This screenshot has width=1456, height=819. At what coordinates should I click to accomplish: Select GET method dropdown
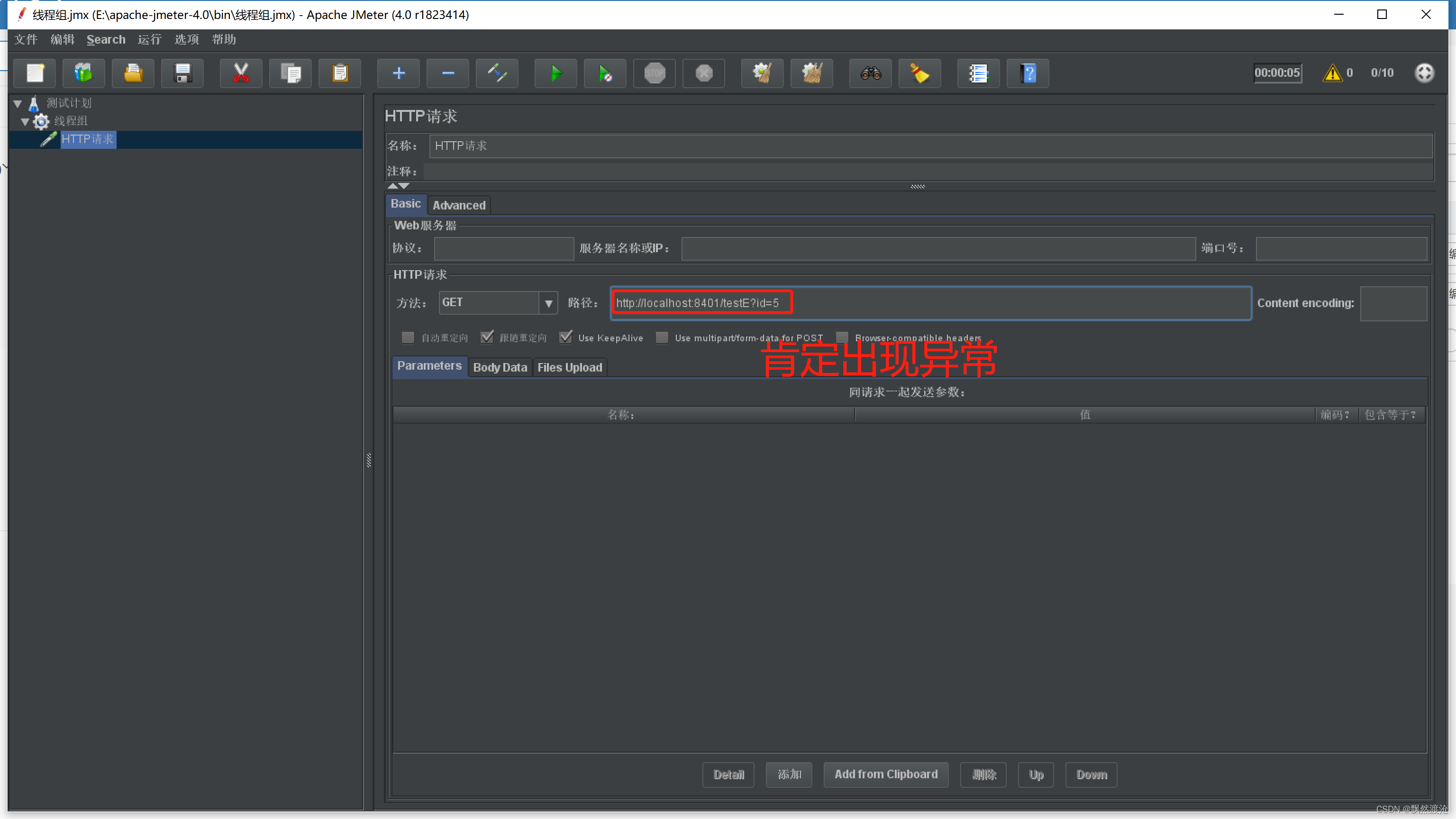[498, 302]
